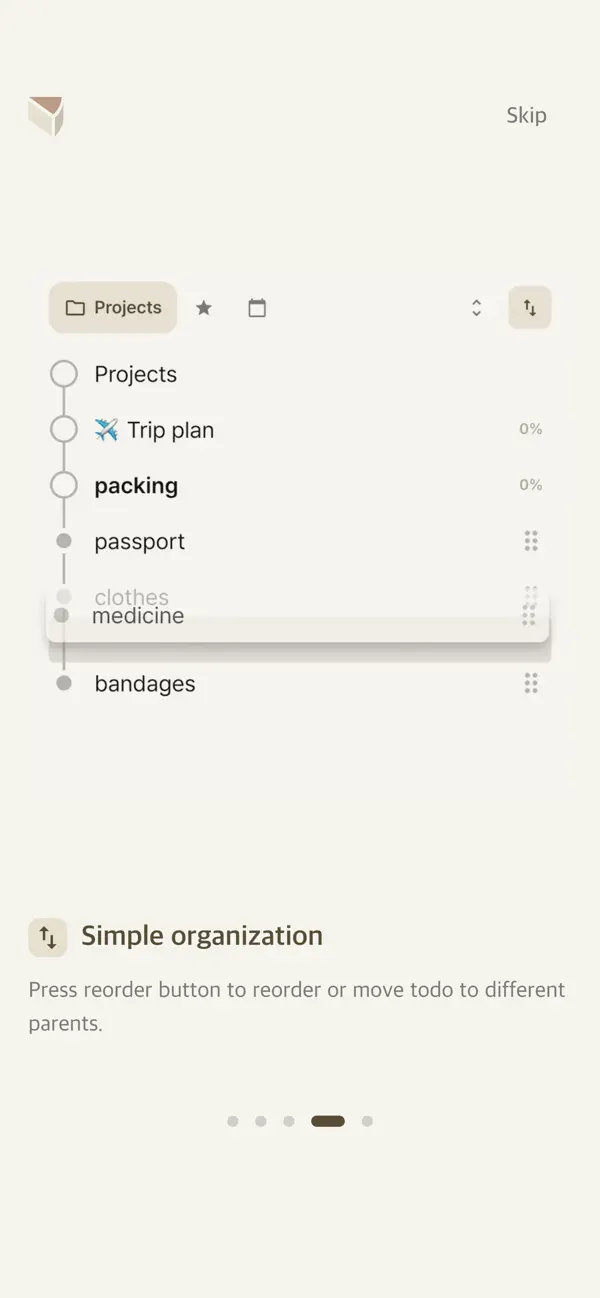Tap the highlighted page indicator dot
The height and width of the screenshot is (1298, 600).
[x=327, y=1121]
